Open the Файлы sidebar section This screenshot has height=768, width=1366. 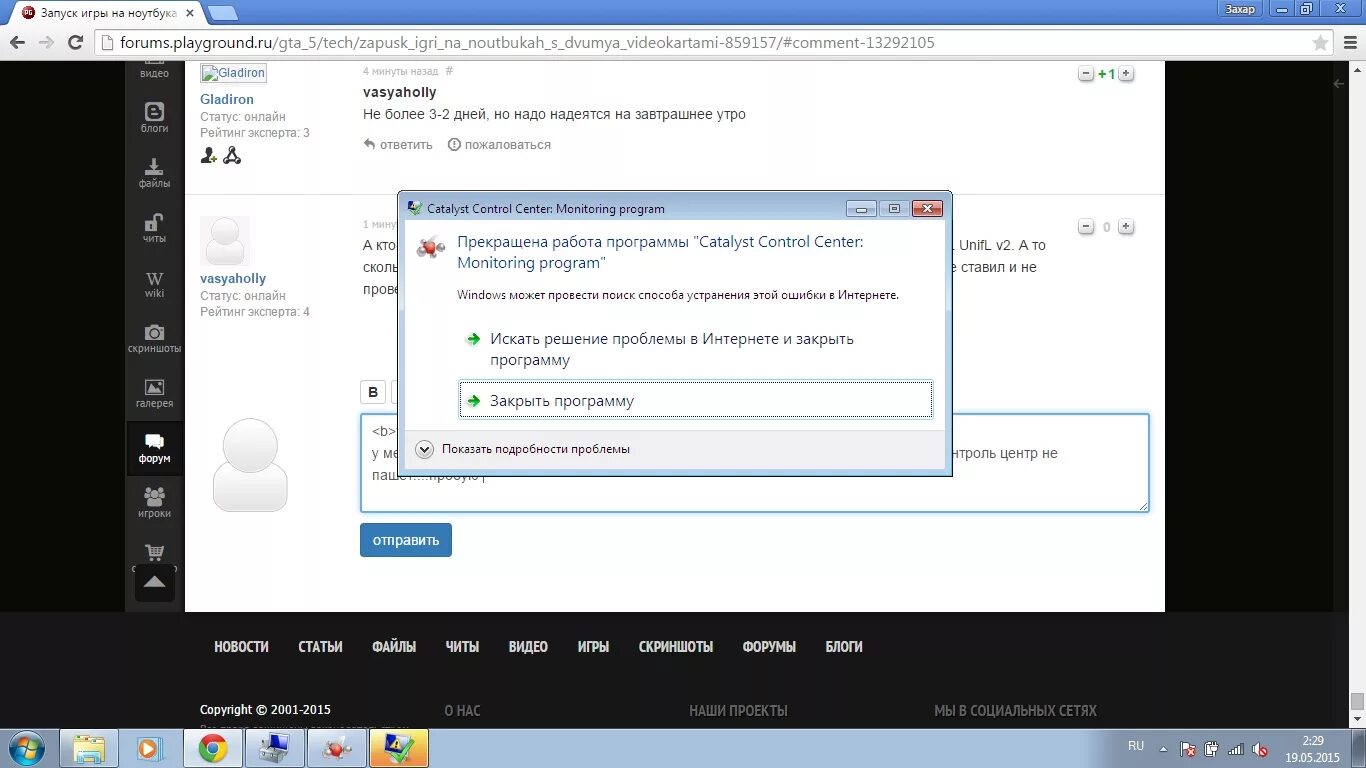point(154,173)
